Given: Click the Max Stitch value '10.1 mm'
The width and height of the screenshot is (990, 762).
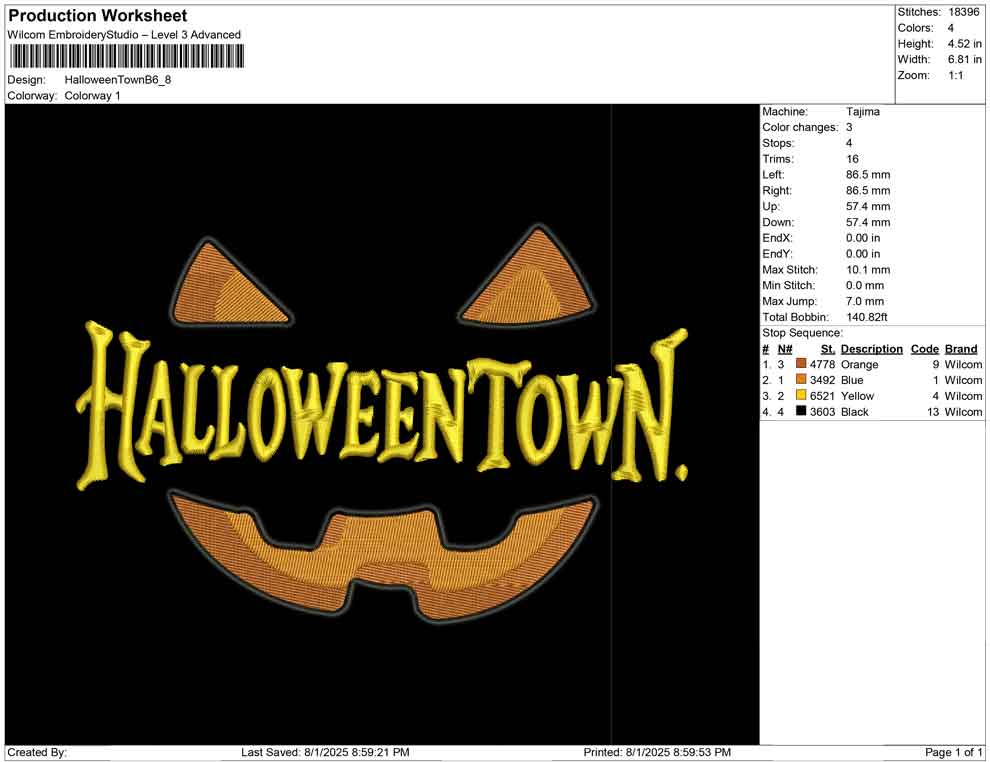Looking at the screenshot, I should click(x=868, y=270).
